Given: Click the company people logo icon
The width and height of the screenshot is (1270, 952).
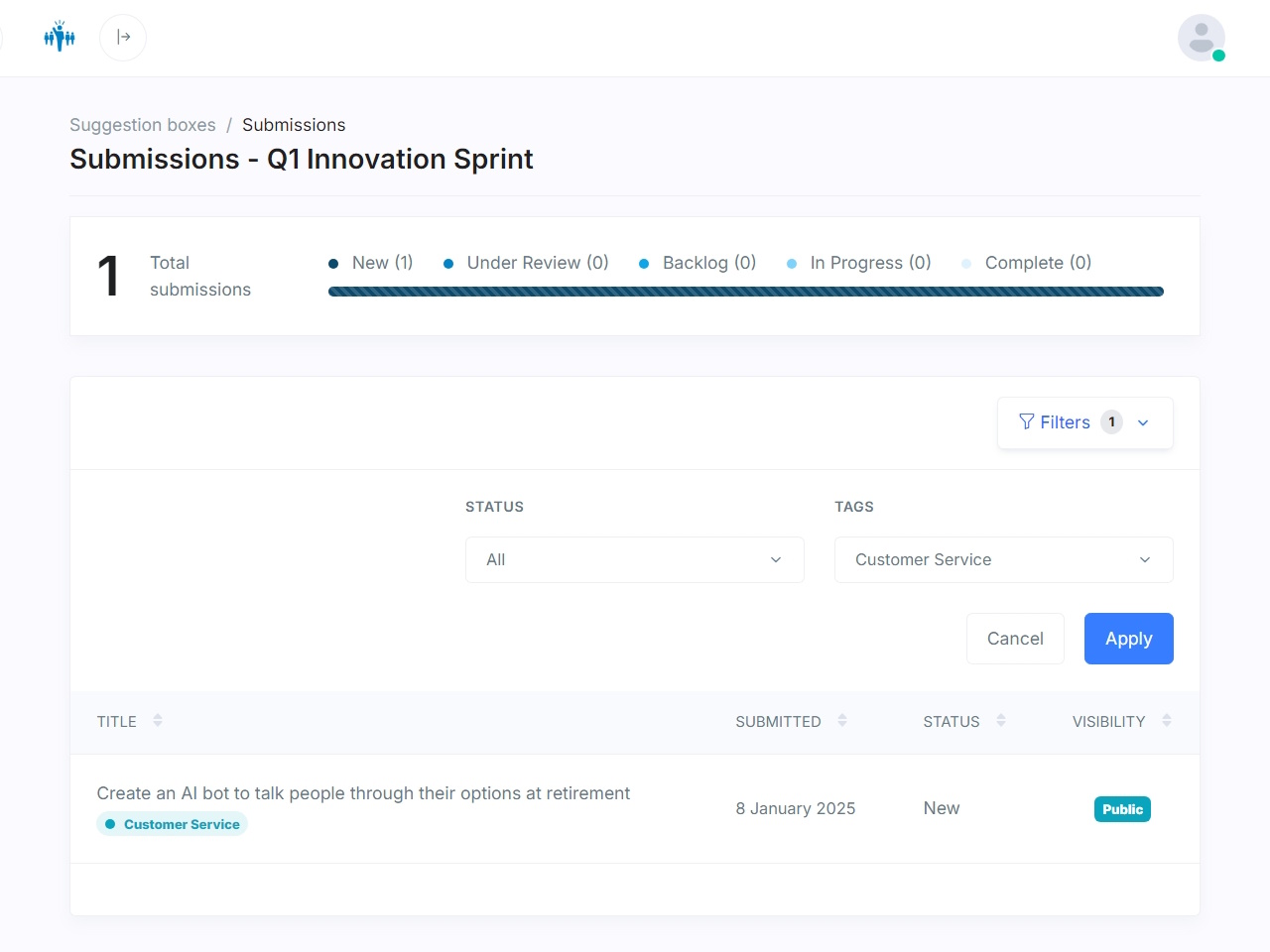Looking at the screenshot, I should tap(60, 37).
